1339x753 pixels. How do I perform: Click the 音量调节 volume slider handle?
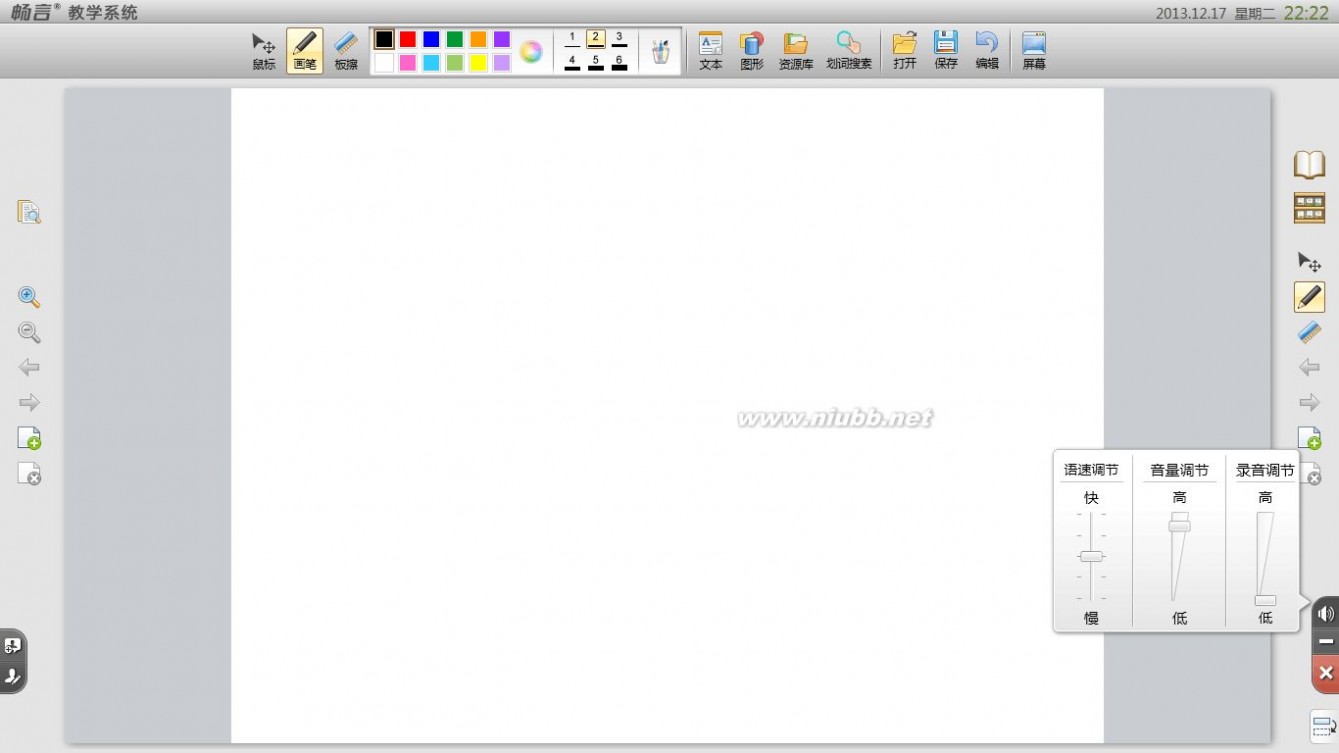(x=1180, y=526)
